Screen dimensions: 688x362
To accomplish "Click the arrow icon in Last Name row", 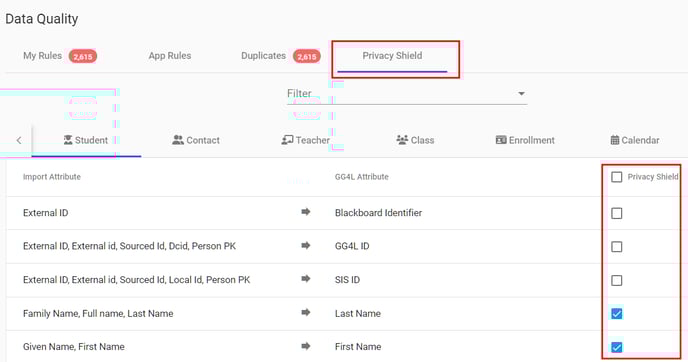I will (306, 312).
